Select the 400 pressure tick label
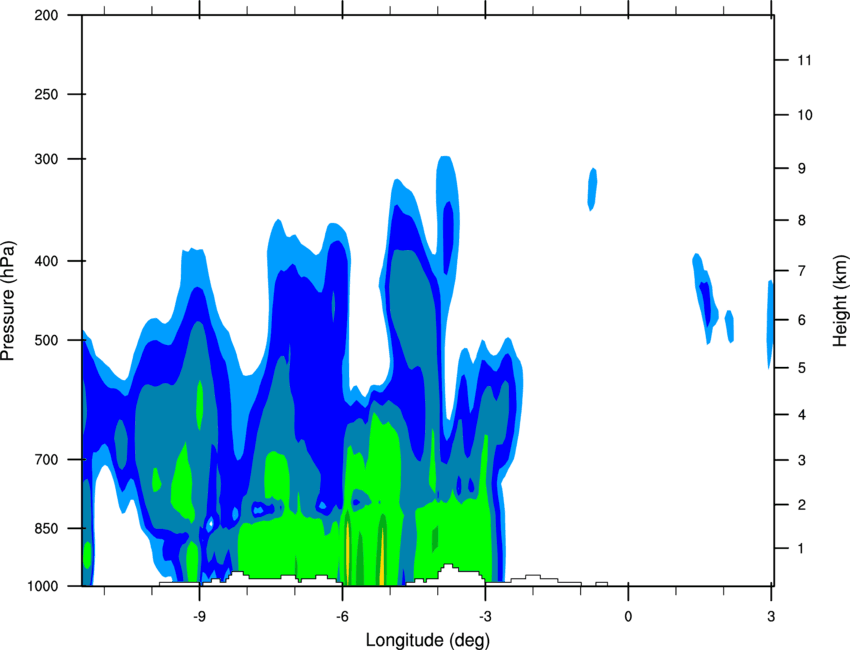Image resolution: width=850 pixels, height=650 pixels. [x=46, y=261]
